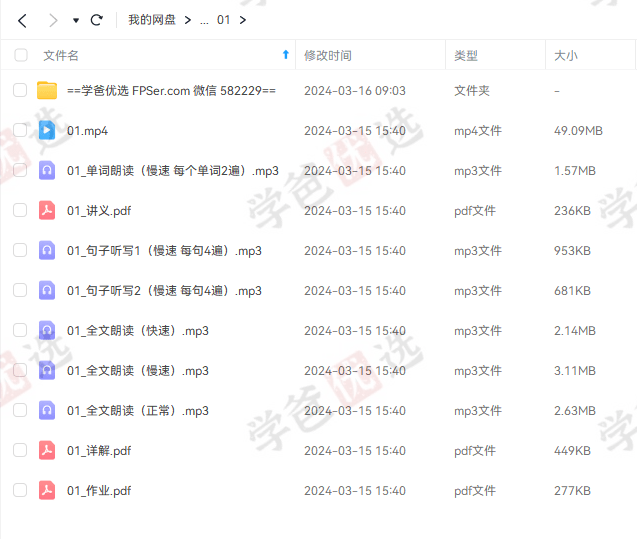Open the navigation history dropdown triangle
This screenshot has width=637, height=539.
pyautogui.click(x=76, y=20)
